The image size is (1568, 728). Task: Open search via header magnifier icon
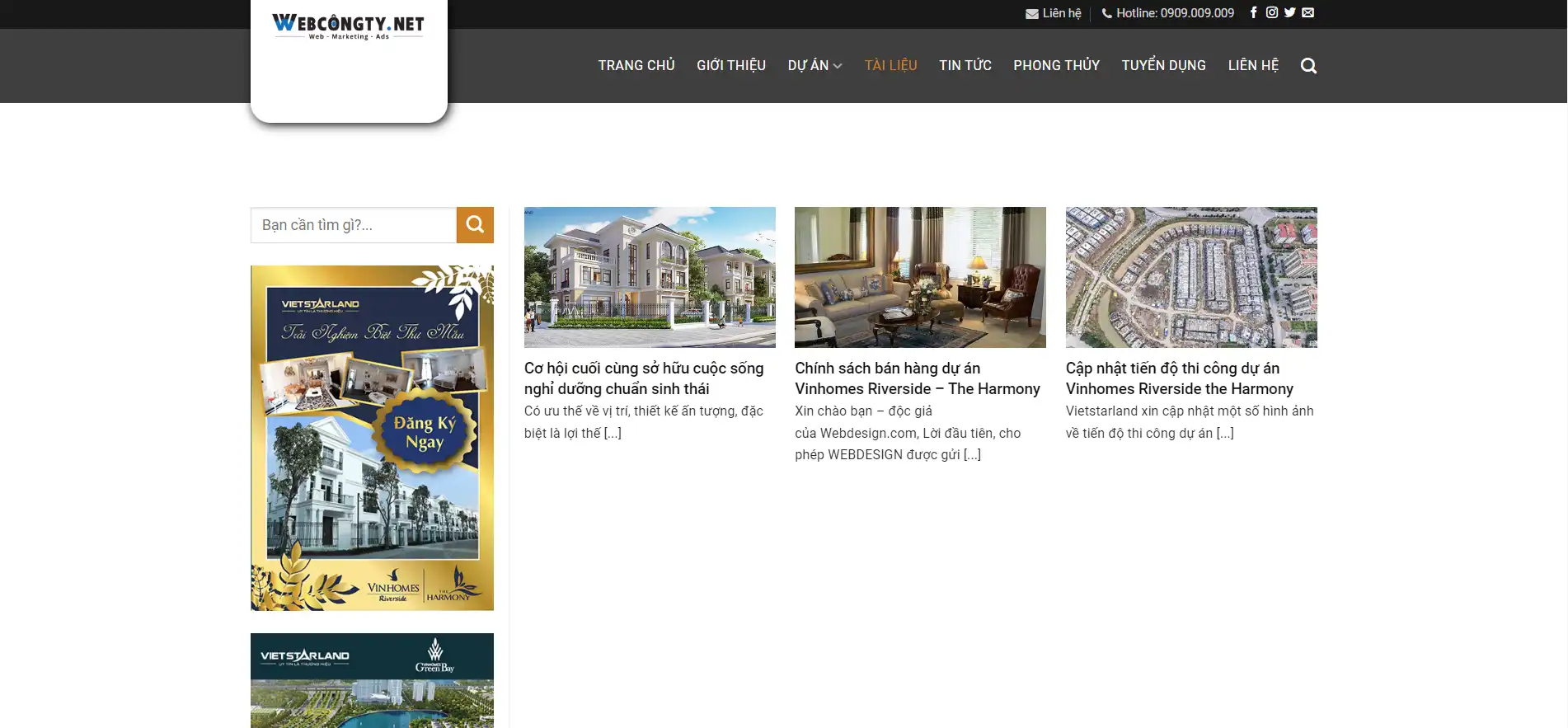coord(1308,66)
